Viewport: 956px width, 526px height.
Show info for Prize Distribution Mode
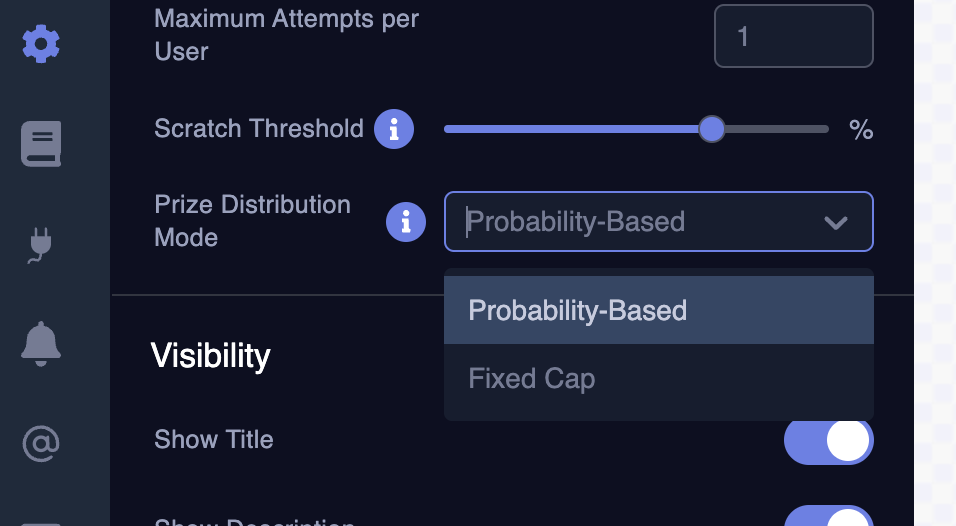[x=406, y=222]
